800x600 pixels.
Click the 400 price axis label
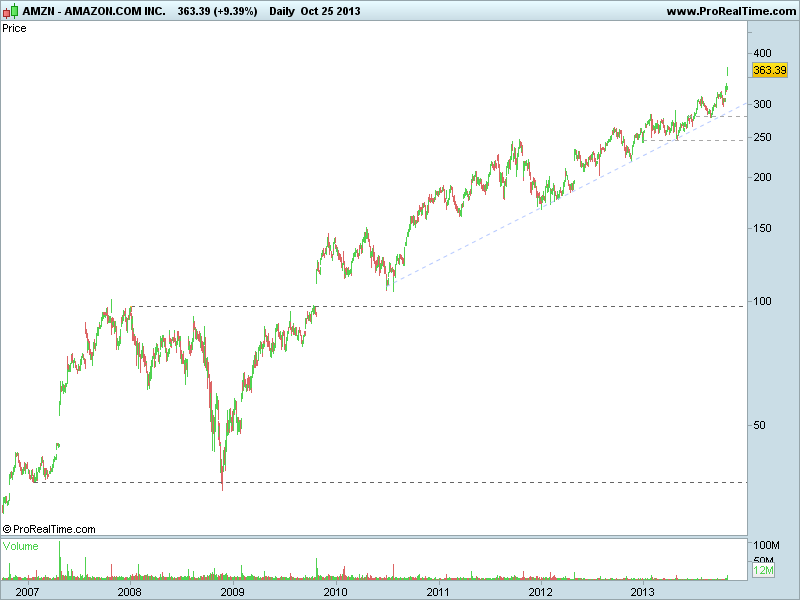762,53
